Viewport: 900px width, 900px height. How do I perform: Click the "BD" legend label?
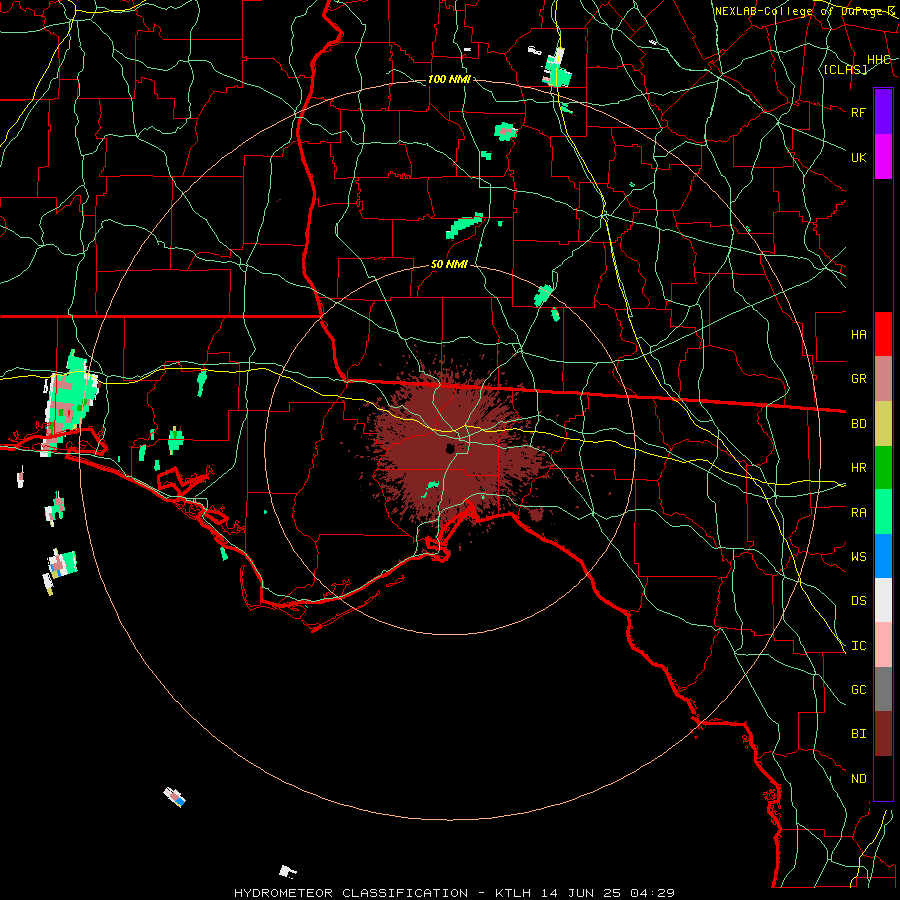coord(859,424)
